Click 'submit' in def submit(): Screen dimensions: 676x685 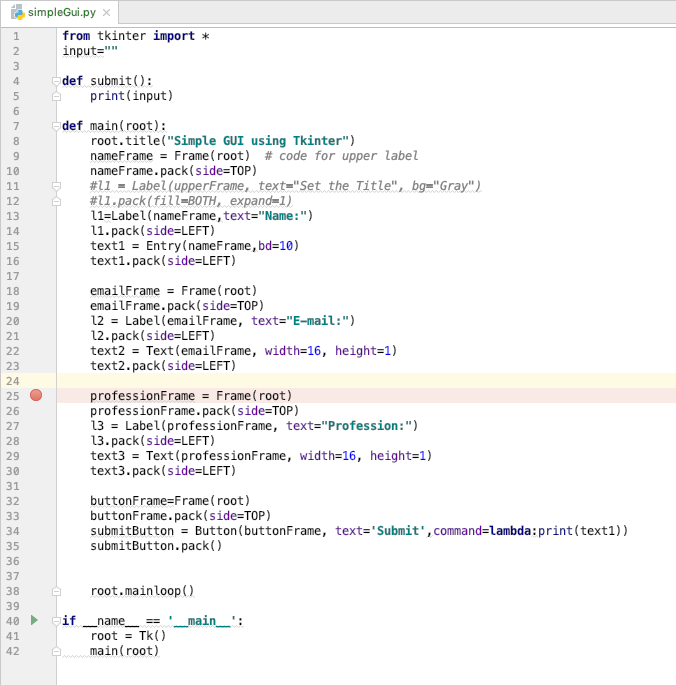pos(111,81)
